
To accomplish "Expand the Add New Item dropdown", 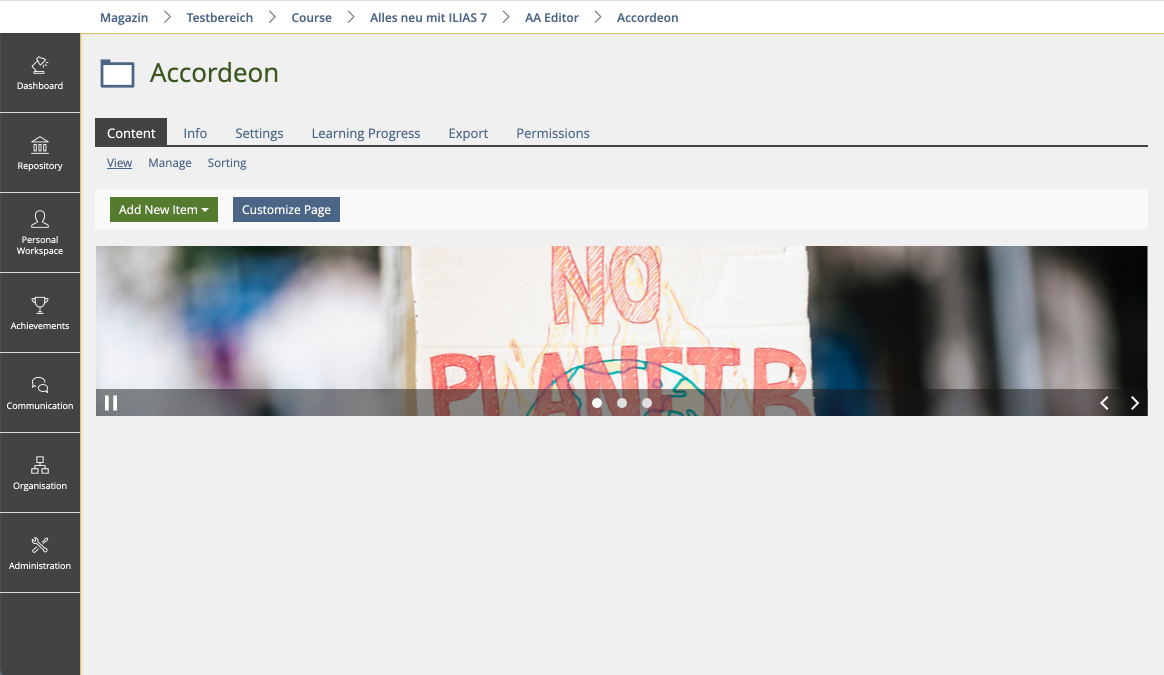I will point(164,209).
